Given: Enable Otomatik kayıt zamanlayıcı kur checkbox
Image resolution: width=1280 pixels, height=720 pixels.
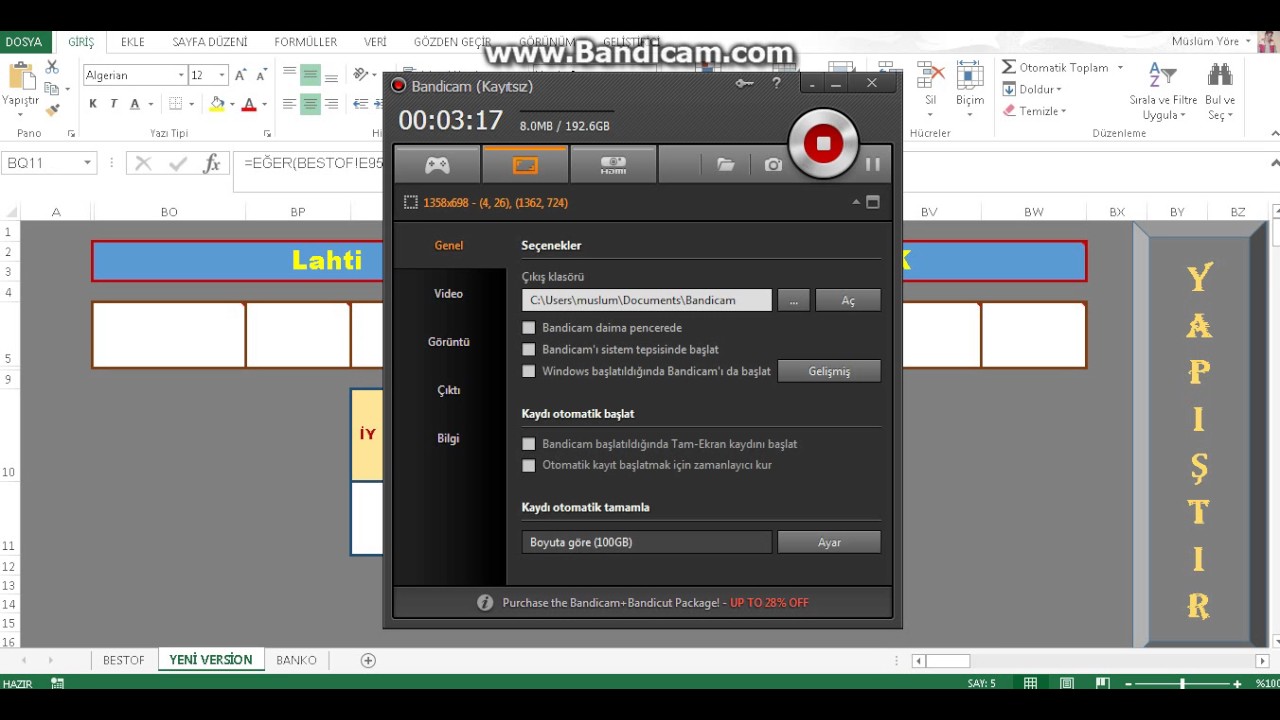Looking at the screenshot, I should pos(529,465).
